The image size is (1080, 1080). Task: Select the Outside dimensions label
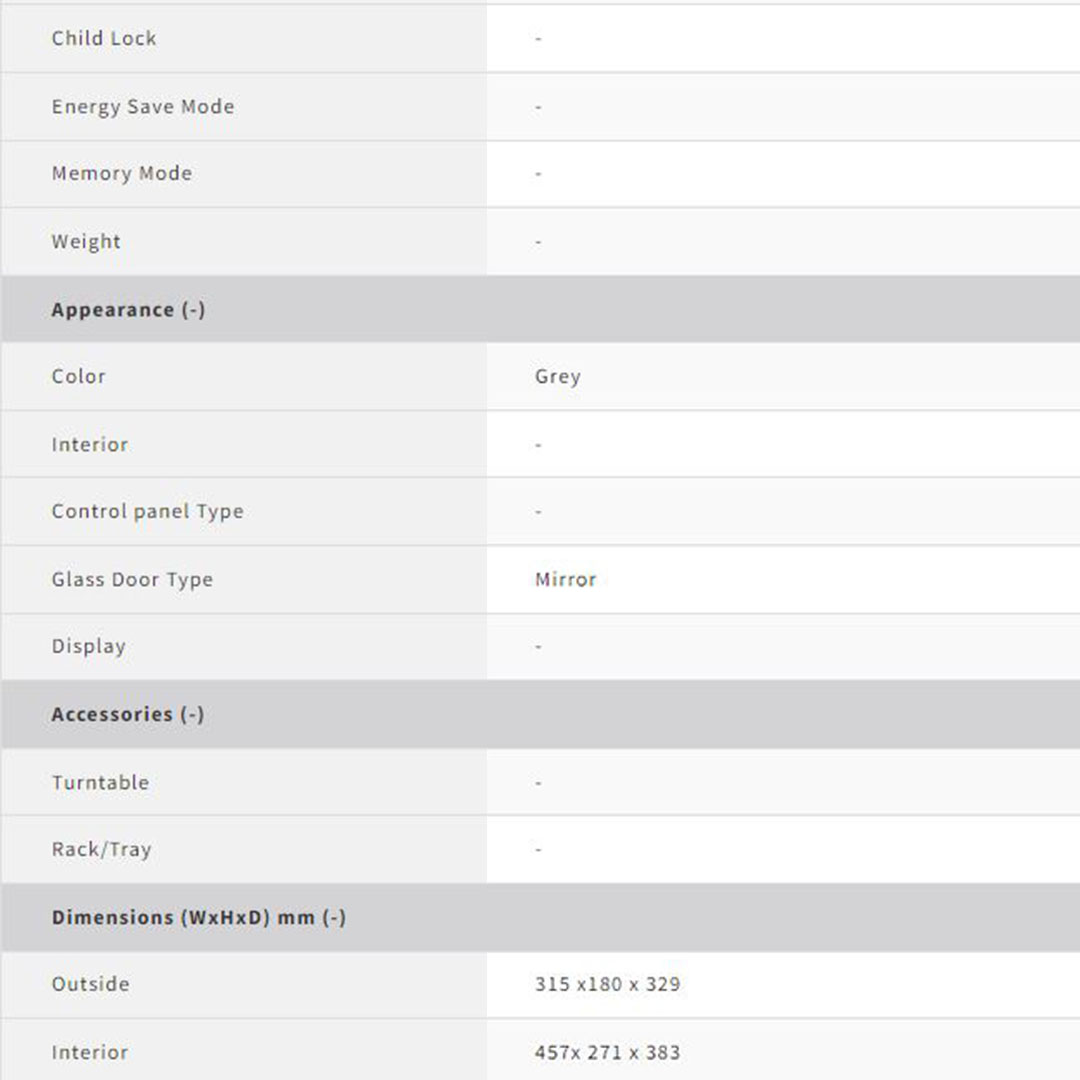click(91, 985)
